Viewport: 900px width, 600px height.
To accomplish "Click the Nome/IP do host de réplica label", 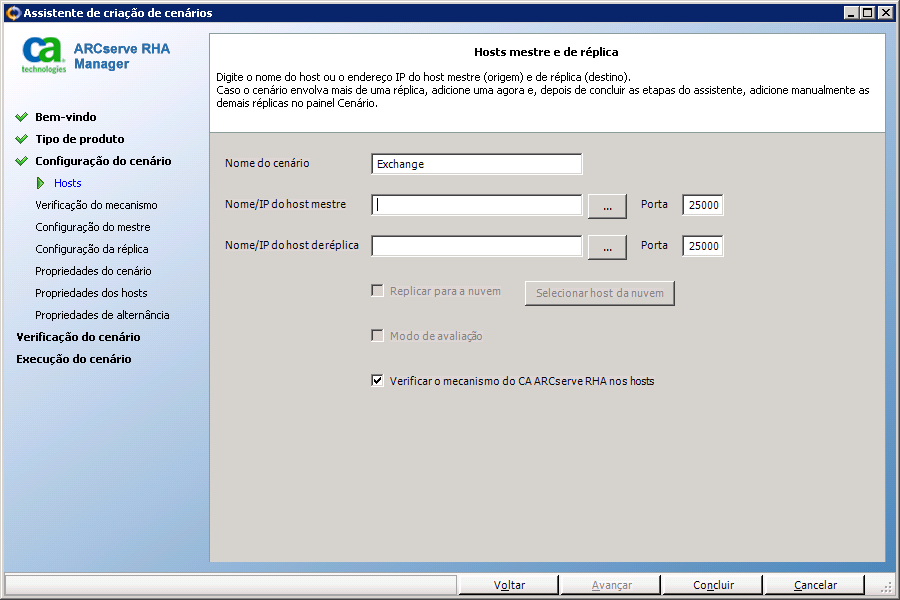I will (x=292, y=245).
